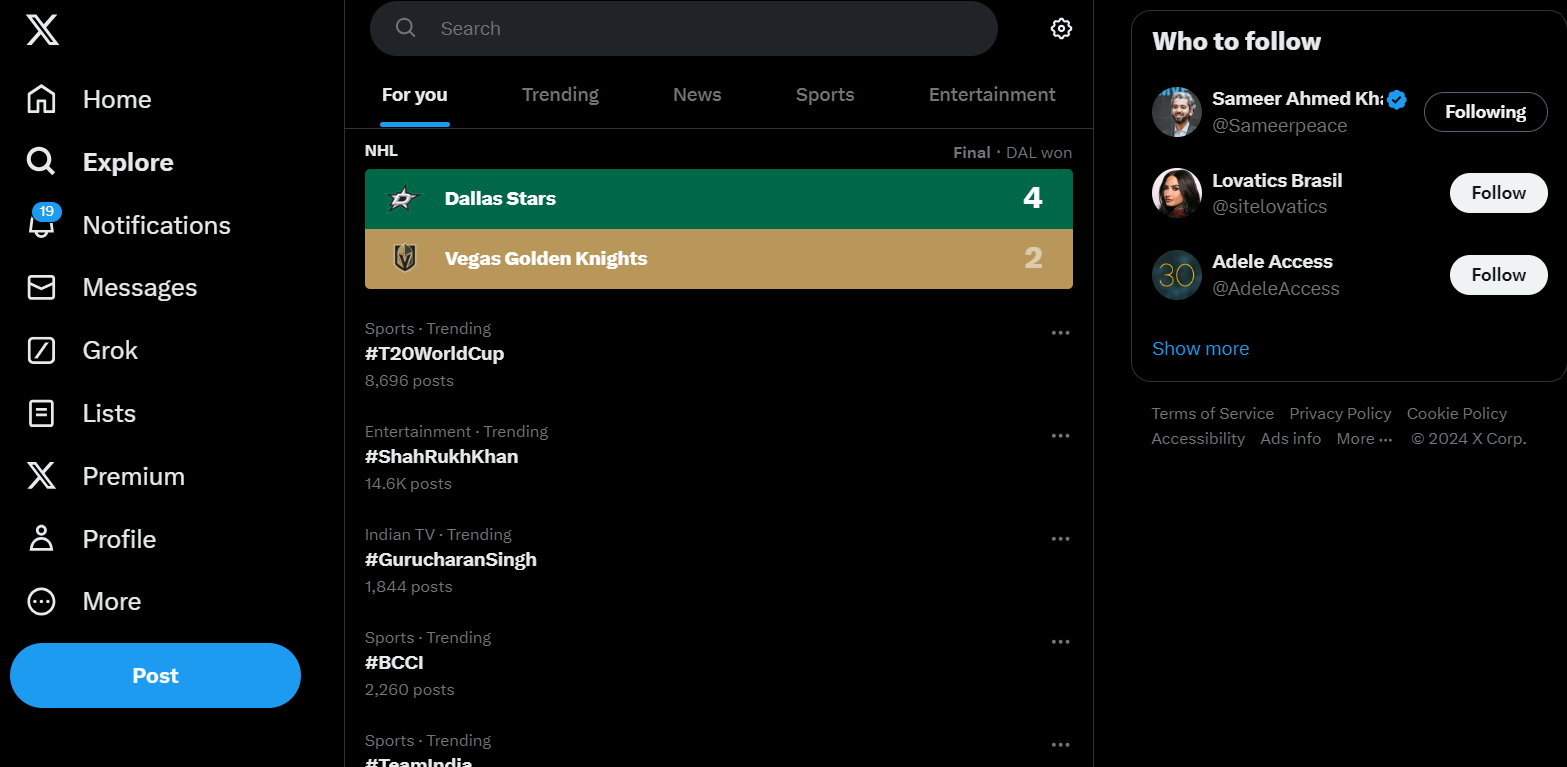The image size is (1567, 767).
Task: Click the Dallas Stars team logo
Action: click(404, 199)
